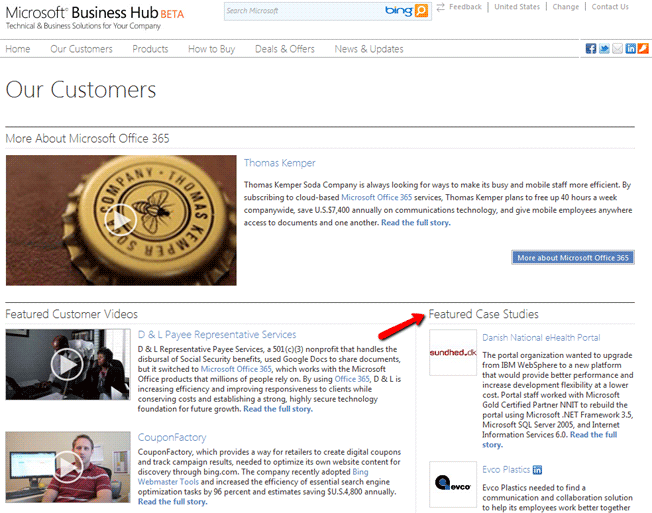Screen dimensions: 652x513
Task: Click the Evco logo thumbnail
Action: pyautogui.click(x=453, y=484)
